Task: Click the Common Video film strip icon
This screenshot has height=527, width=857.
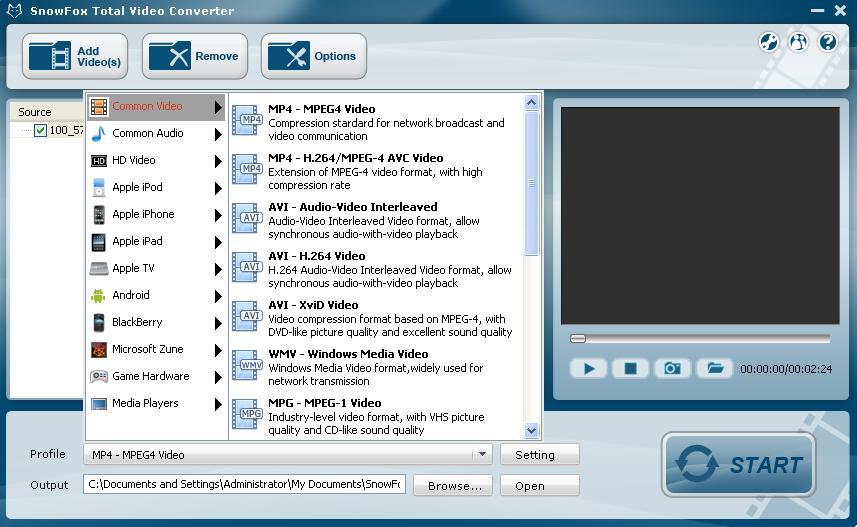Action: [99, 107]
